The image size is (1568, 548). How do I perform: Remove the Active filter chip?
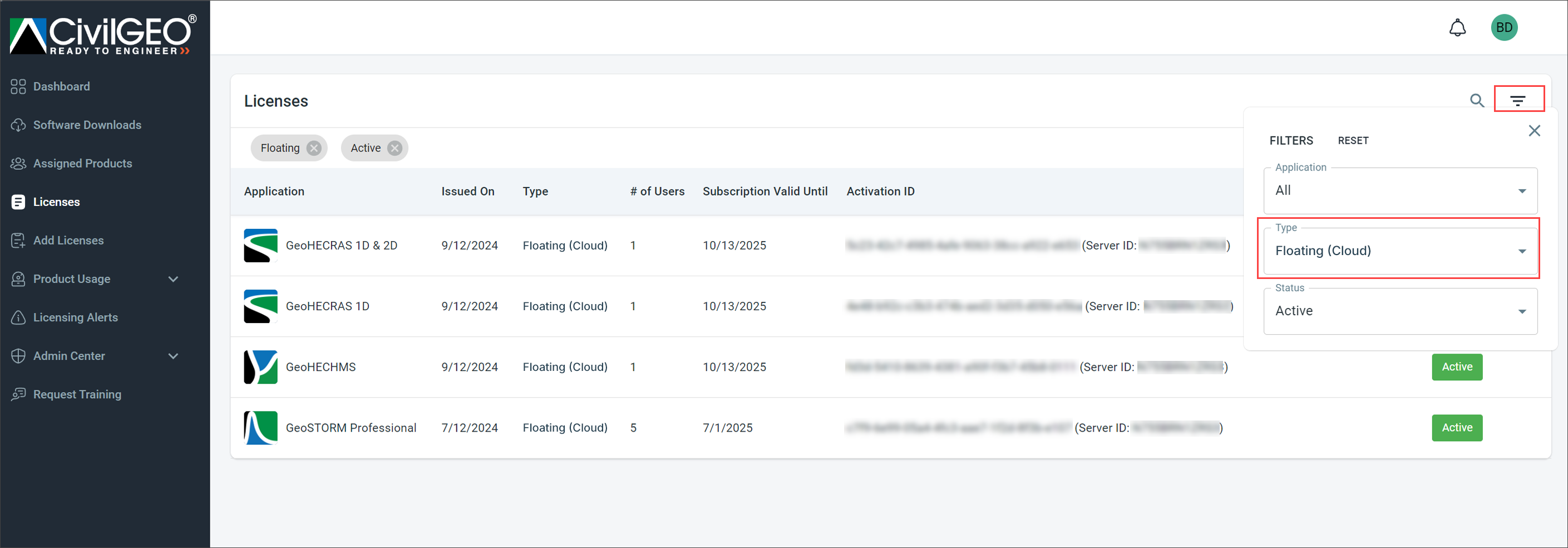[395, 148]
